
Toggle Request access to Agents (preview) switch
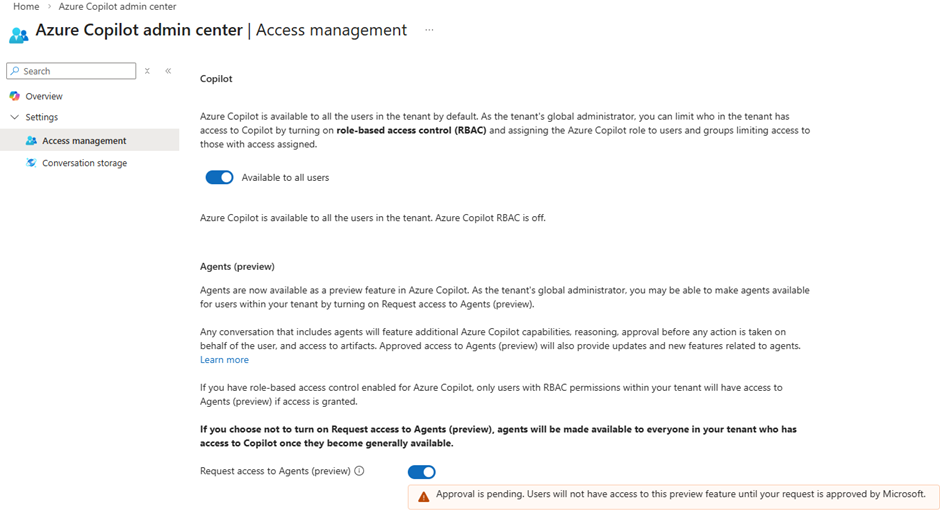pos(421,472)
